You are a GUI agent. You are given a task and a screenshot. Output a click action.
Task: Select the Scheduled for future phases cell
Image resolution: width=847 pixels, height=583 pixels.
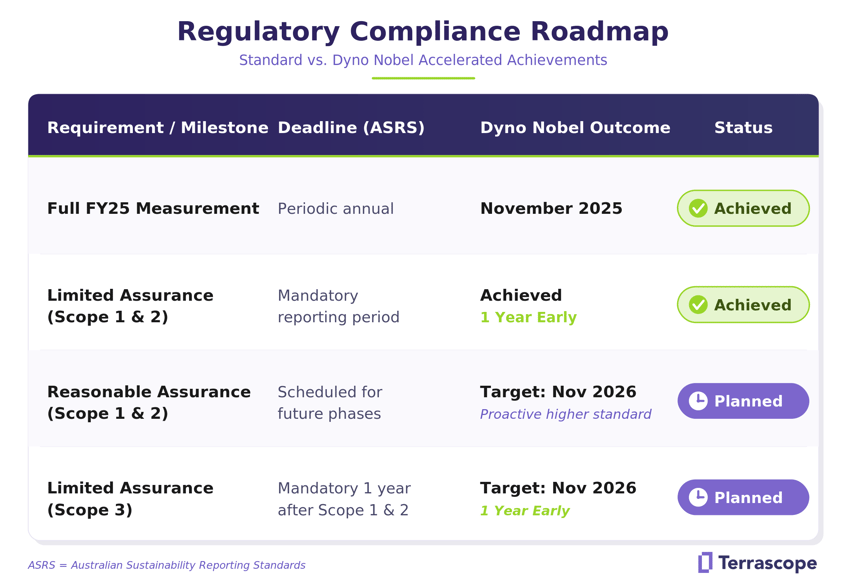click(330, 403)
